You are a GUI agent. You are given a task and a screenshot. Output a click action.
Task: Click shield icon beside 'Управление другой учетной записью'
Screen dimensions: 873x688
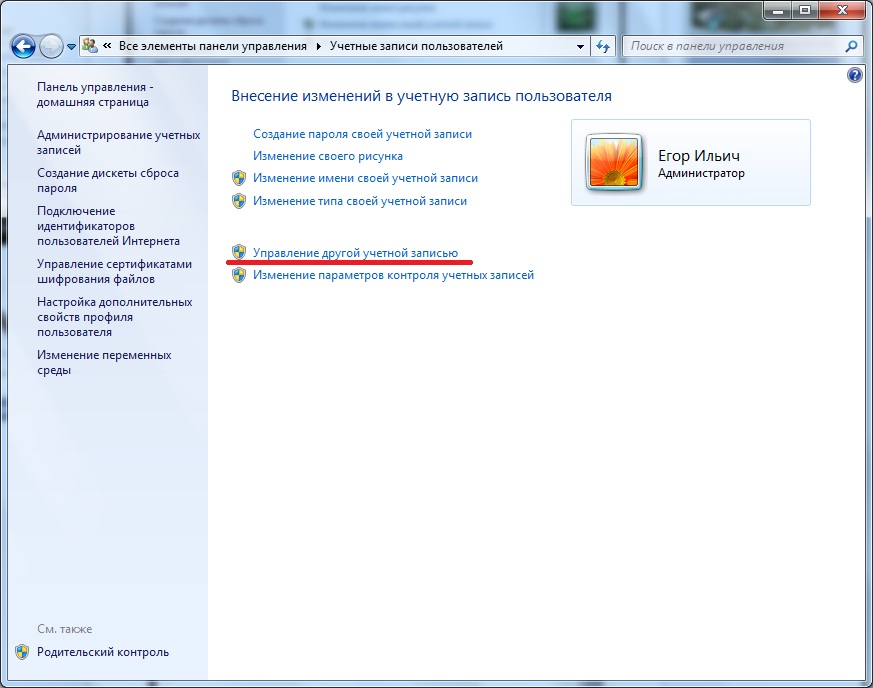239,253
